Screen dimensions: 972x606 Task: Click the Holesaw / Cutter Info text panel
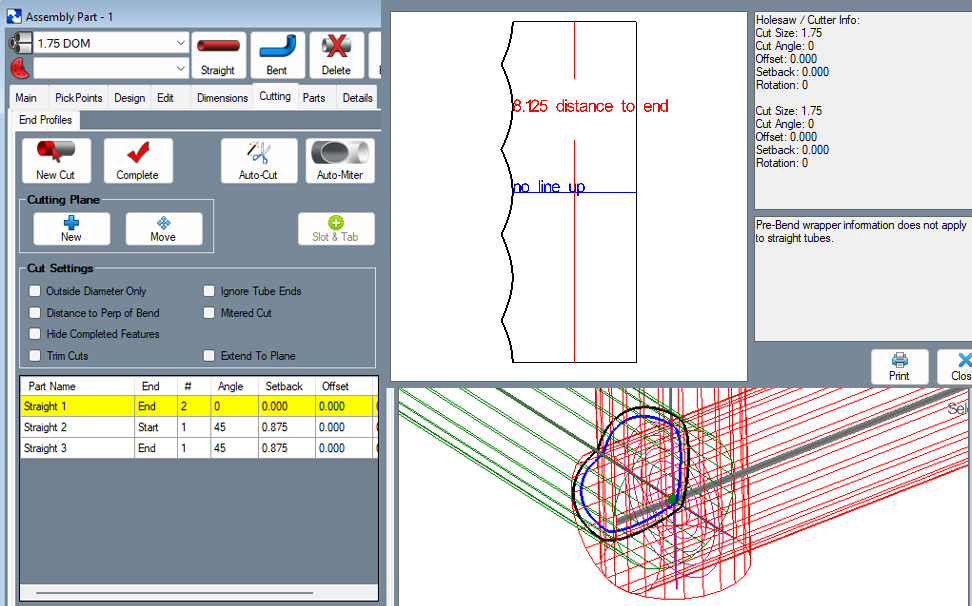tap(863, 110)
